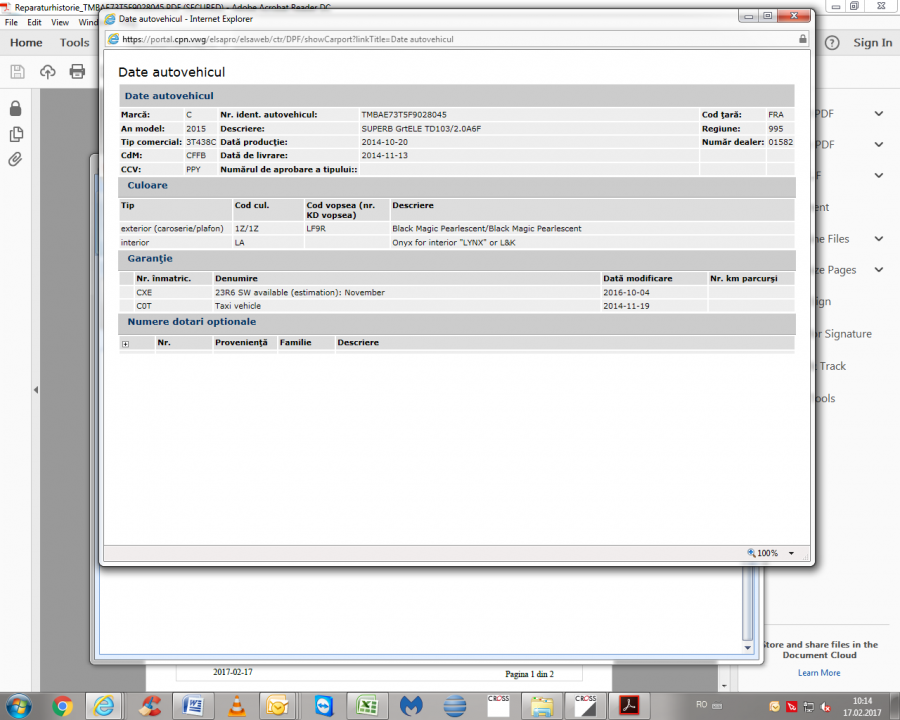The width and height of the screenshot is (900, 720).
Task: Expand the optional equipment rows plus box
Action: (126, 344)
